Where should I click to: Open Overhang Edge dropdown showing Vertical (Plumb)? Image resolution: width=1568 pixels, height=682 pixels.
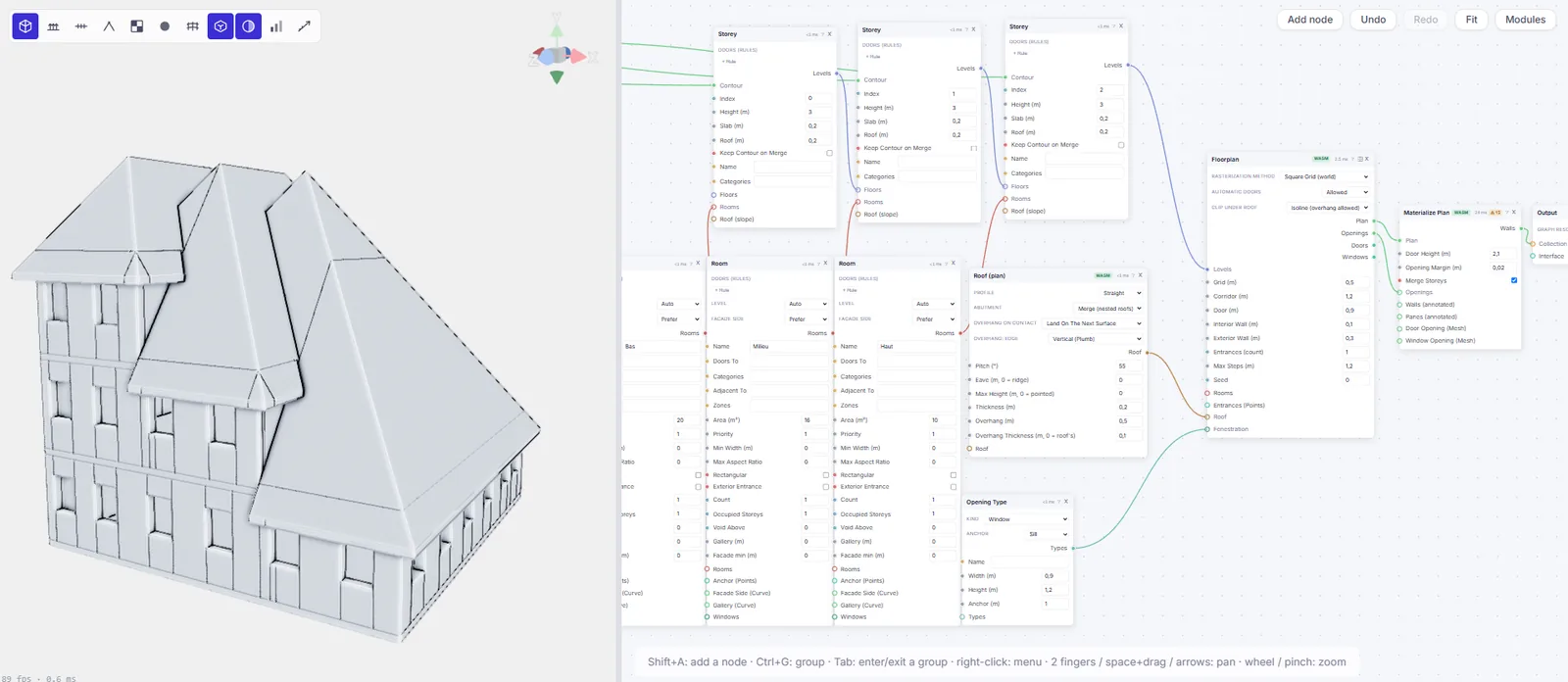point(1096,339)
